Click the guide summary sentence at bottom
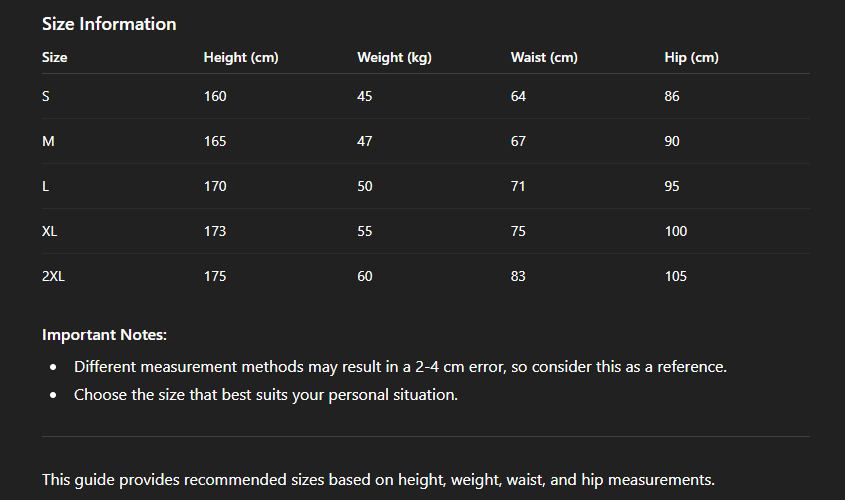Viewport: 845px width, 500px height. click(378, 479)
